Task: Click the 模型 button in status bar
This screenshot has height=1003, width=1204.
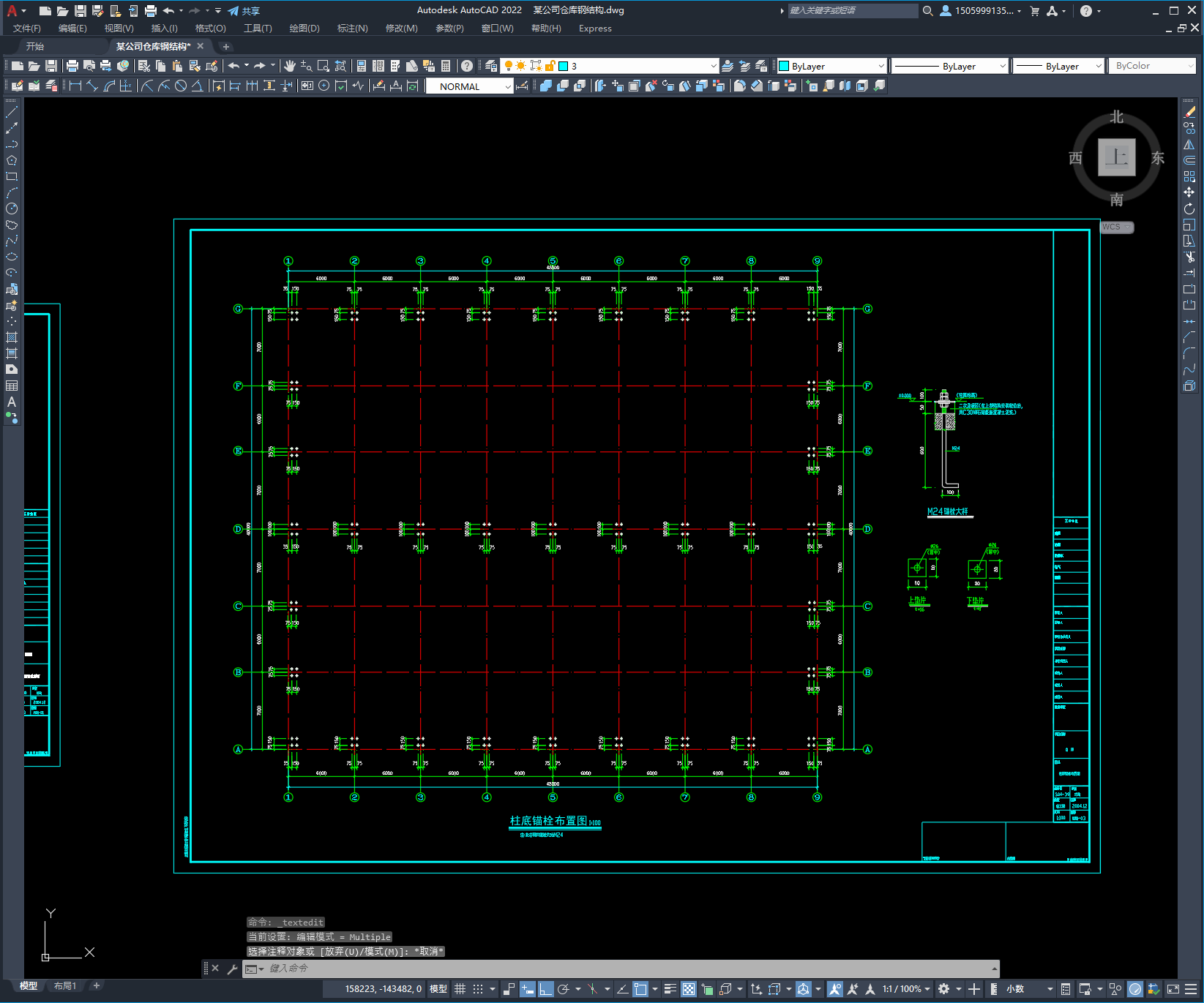Action: point(438,989)
